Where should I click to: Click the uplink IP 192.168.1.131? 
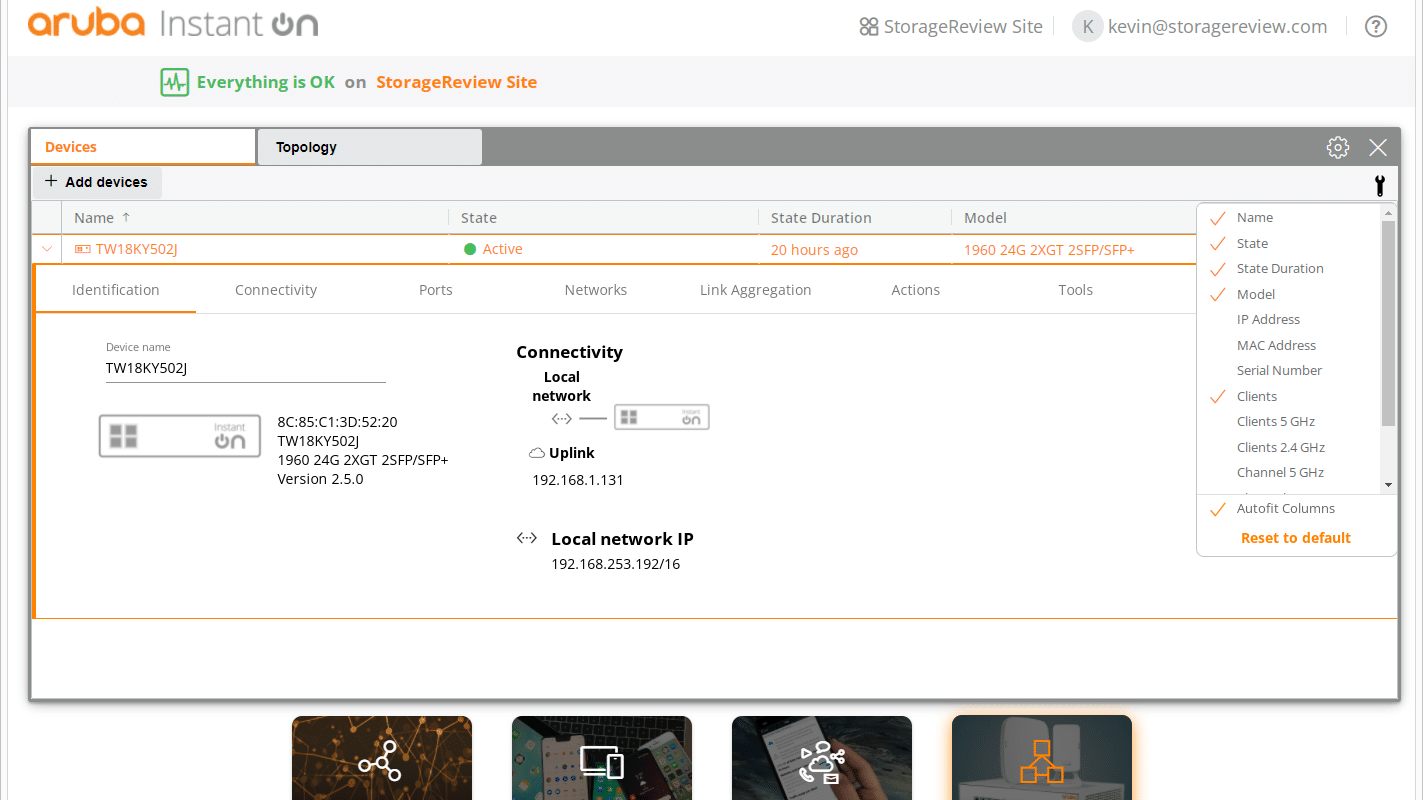(578, 480)
